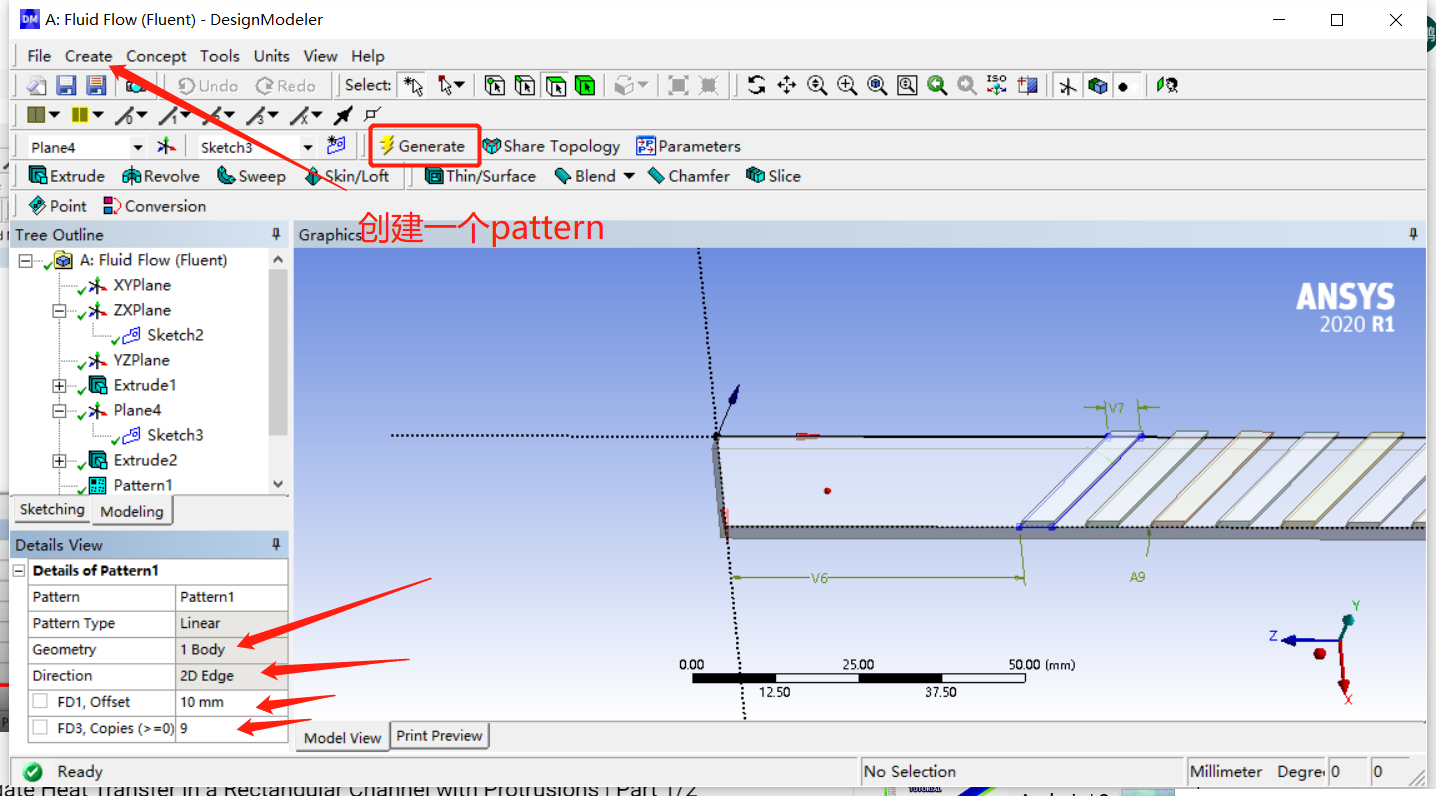Viewport: 1436px width, 796px height.
Task: Click the FD1 Offset value 10 mm field
Action: 232,702
